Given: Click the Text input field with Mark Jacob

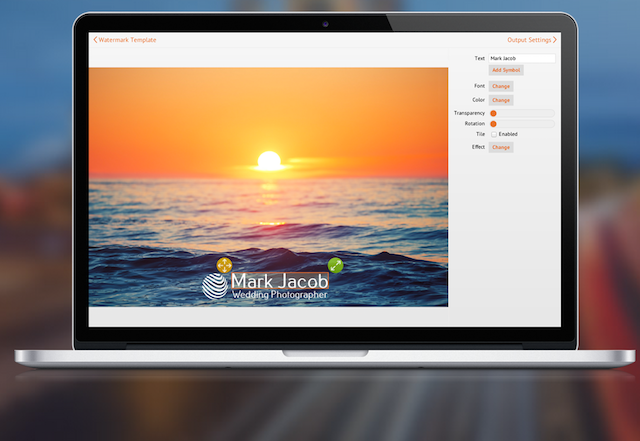Looking at the screenshot, I should (522, 58).
